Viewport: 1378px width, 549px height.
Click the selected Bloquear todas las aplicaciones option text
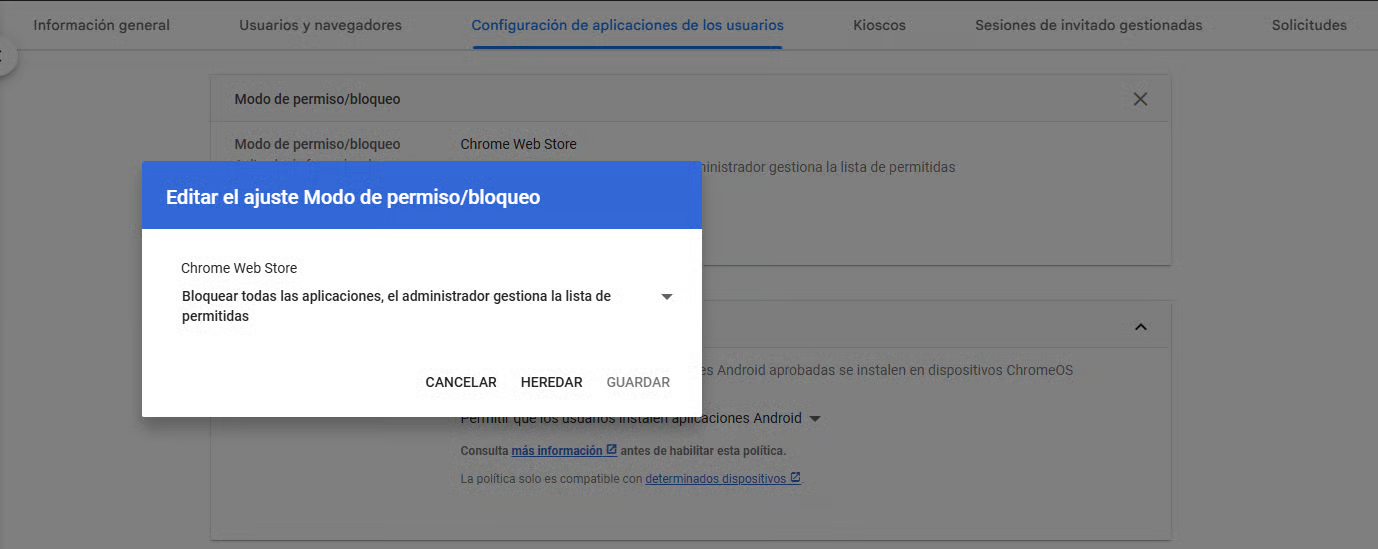point(396,306)
